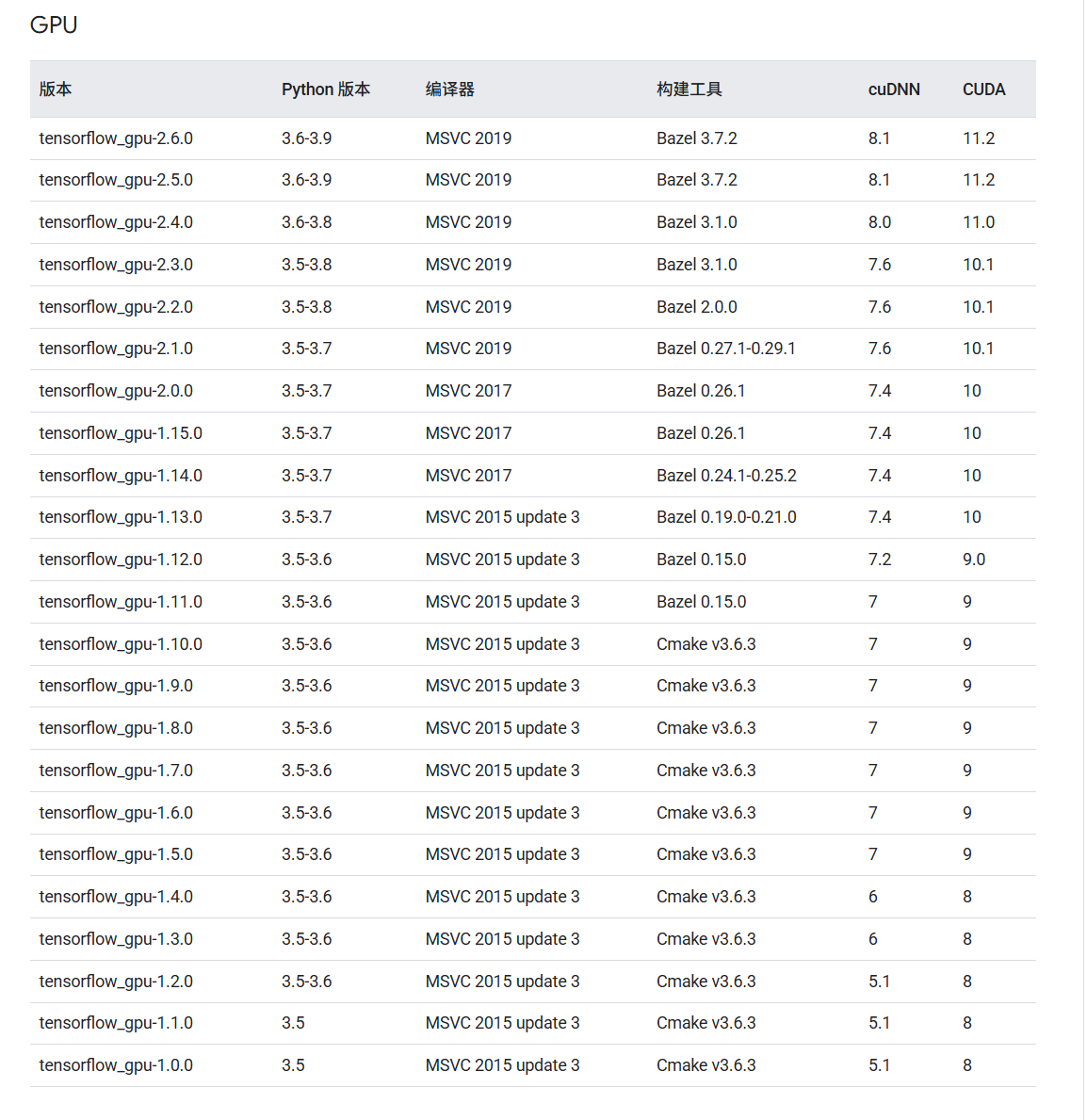Click Bazel 3.7.2 in the 2.6.0 row
The height and width of the screenshot is (1120, 1087).
(x=696, y=138)
